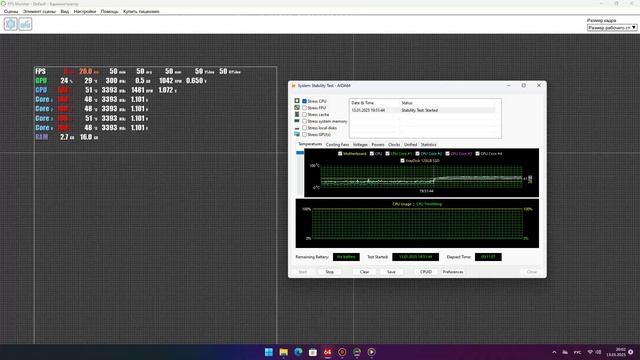Click the Stop button in AIDA64

tap(329, 272)
